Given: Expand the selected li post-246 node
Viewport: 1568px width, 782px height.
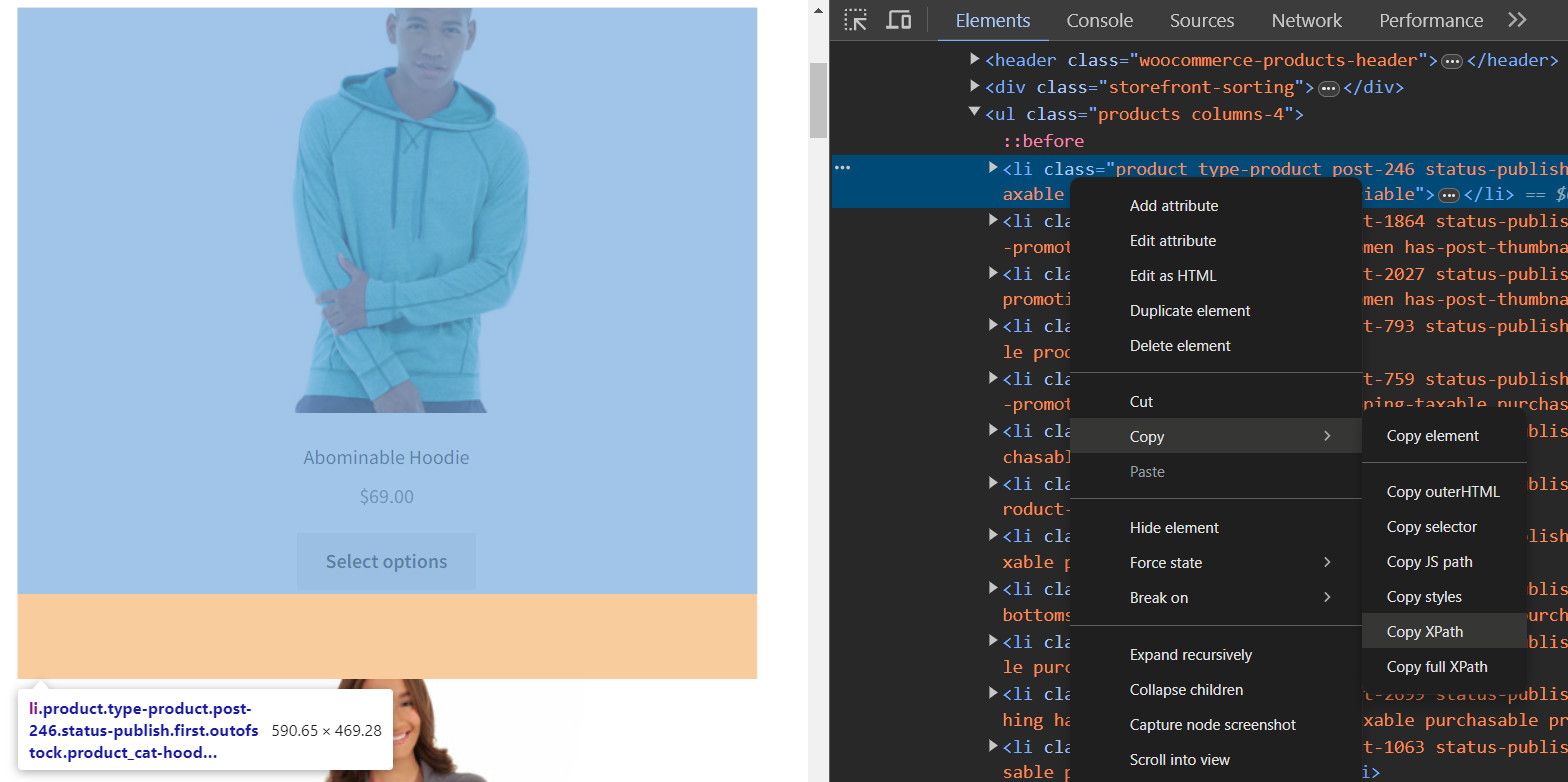Looking at the screenshot, I should tap(993, 168).
